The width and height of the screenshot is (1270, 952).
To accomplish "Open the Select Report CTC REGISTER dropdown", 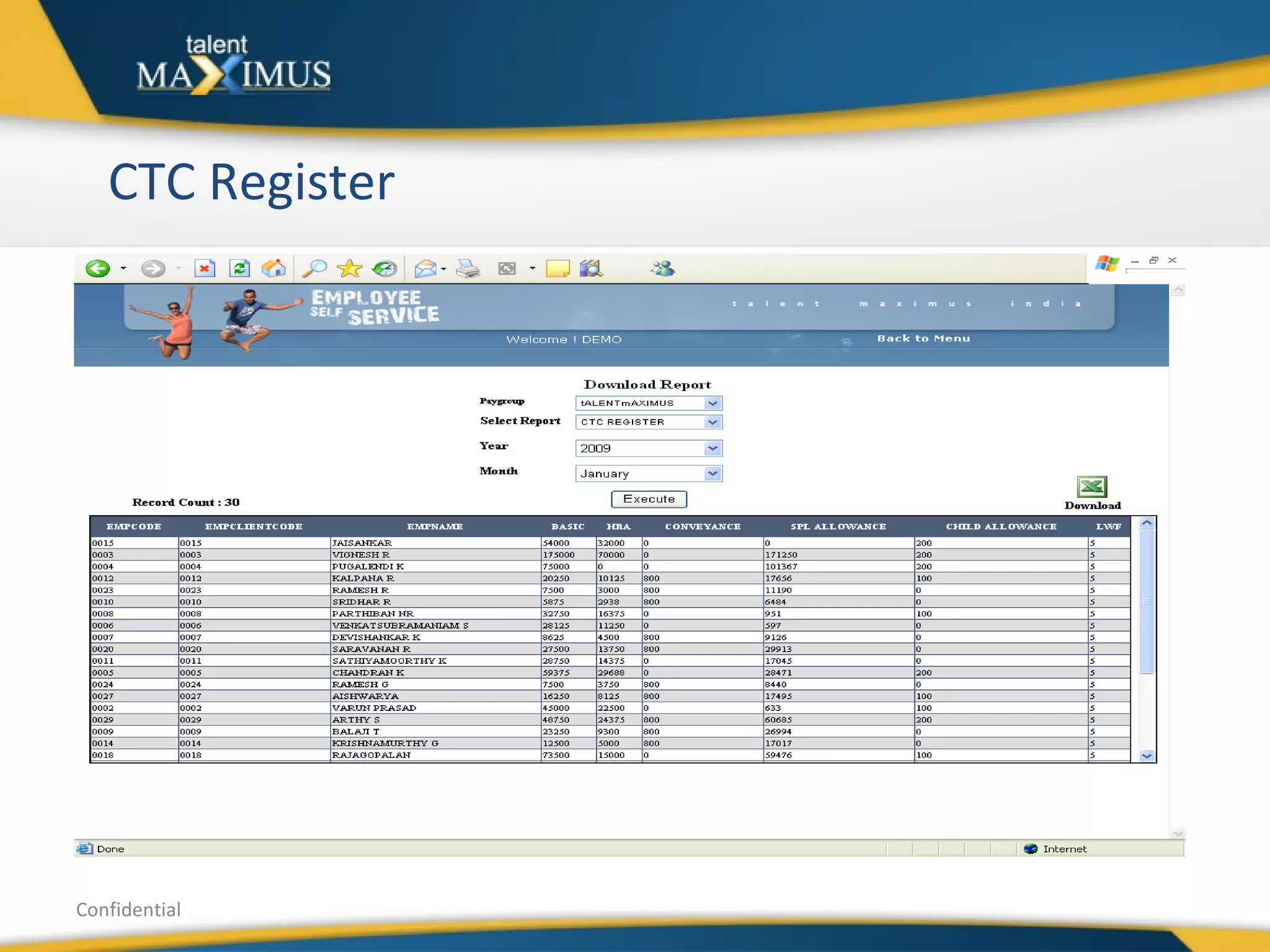I will (x=649, y=422).
